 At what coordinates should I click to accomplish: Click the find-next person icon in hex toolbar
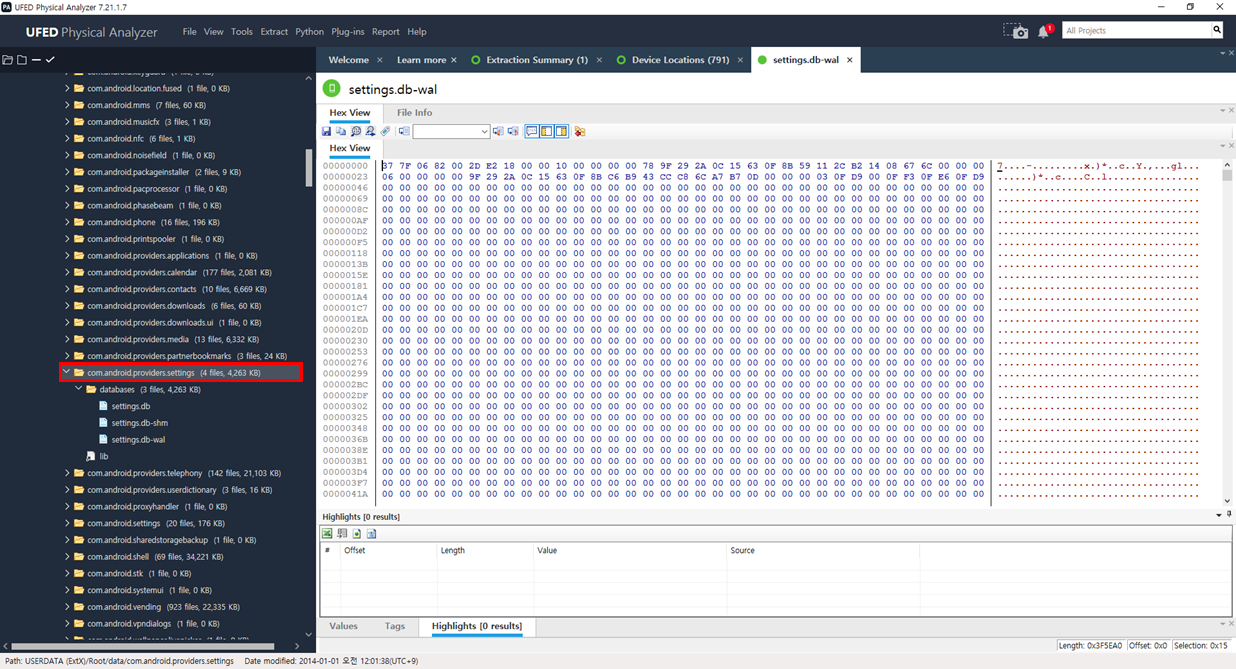tap(370, 132)
